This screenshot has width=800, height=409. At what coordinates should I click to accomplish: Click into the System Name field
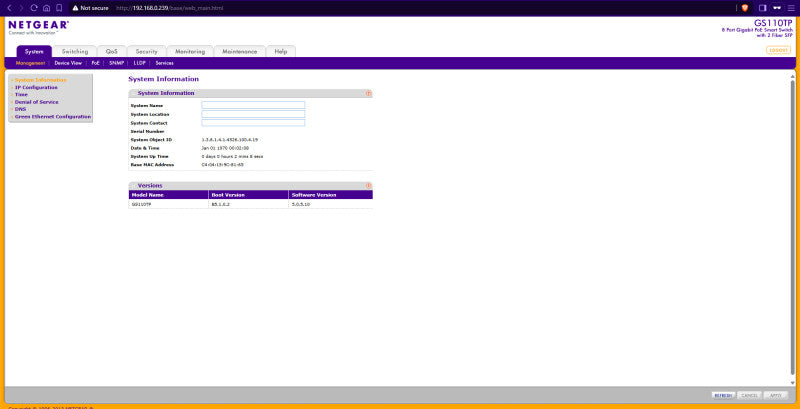(x=253, y=105)
